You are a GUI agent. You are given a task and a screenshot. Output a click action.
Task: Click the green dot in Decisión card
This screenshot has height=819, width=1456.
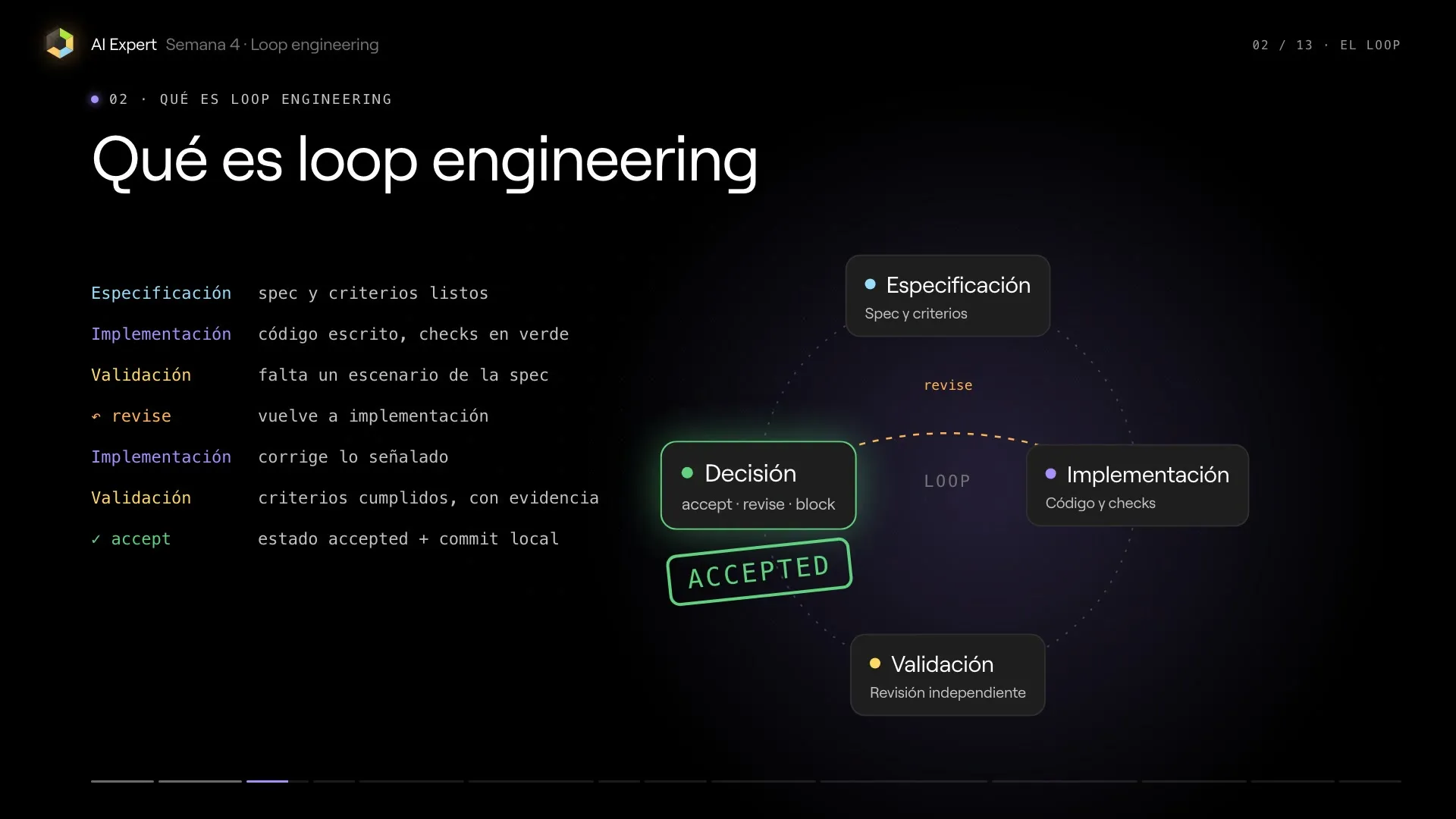pyautogui.click(x=688, y=472)
